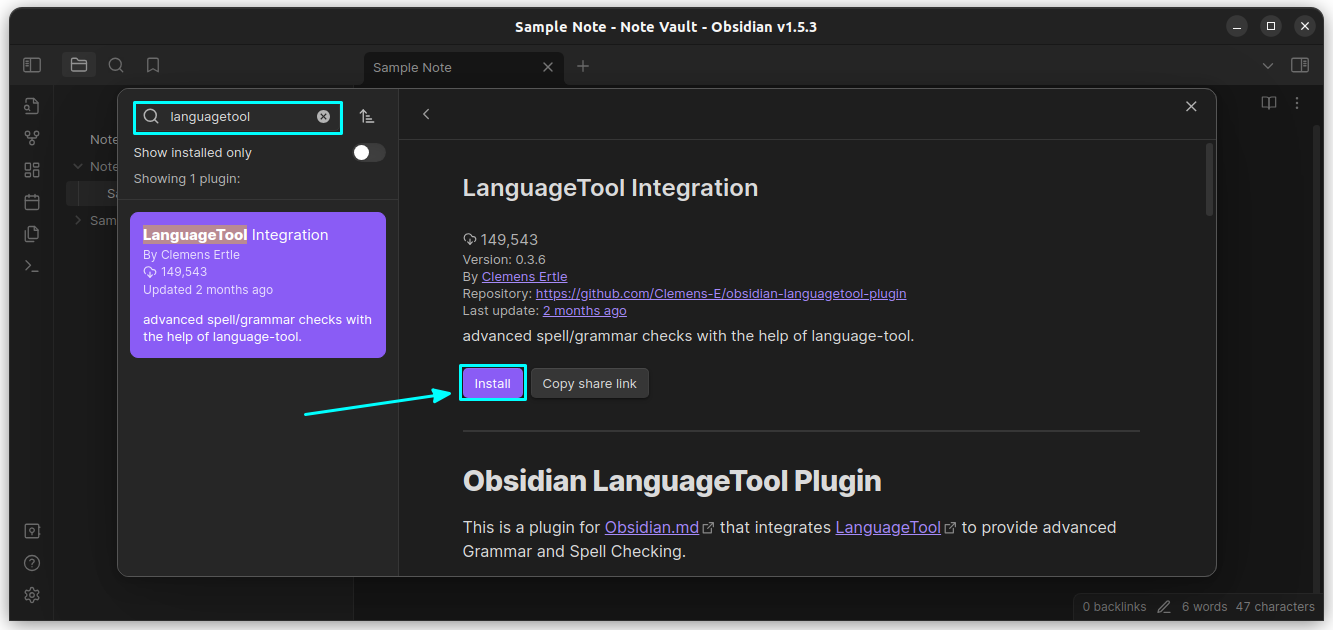Open the Clemens Ertle author link
This screenshot has width=1333, height=630.
(x=524, y=276)
